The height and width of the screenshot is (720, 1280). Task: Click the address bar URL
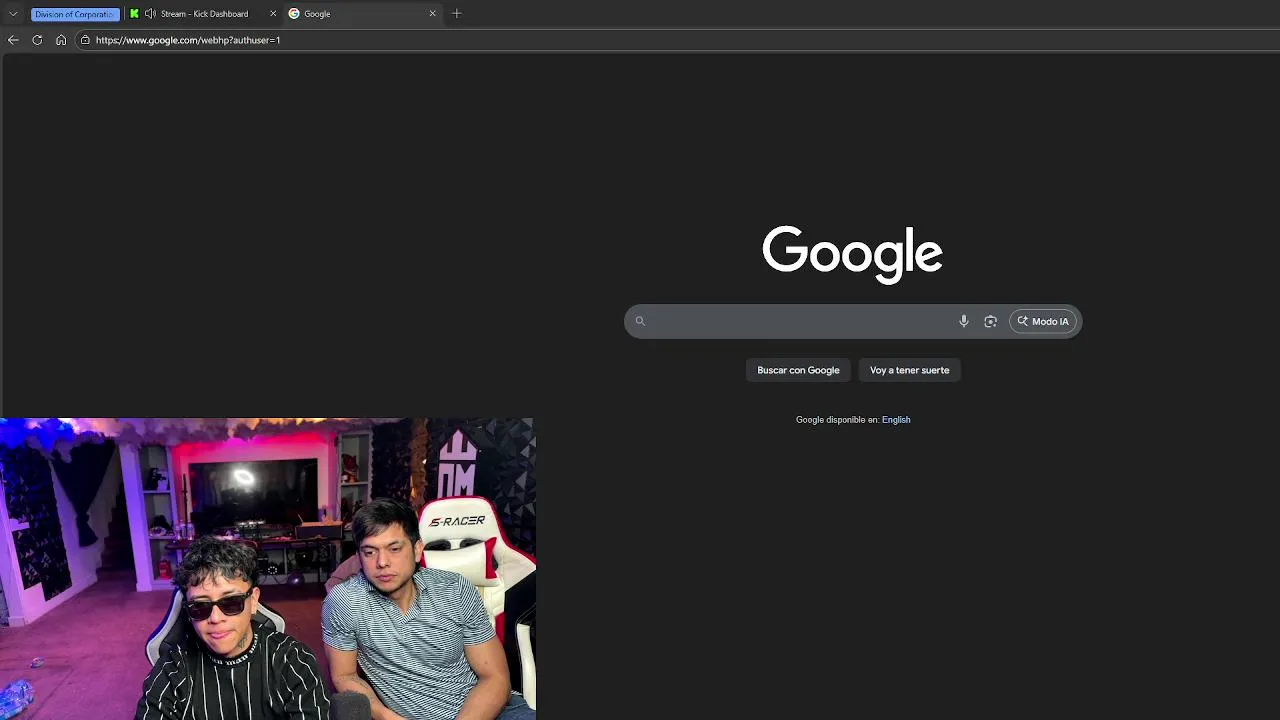pos(188,40)
